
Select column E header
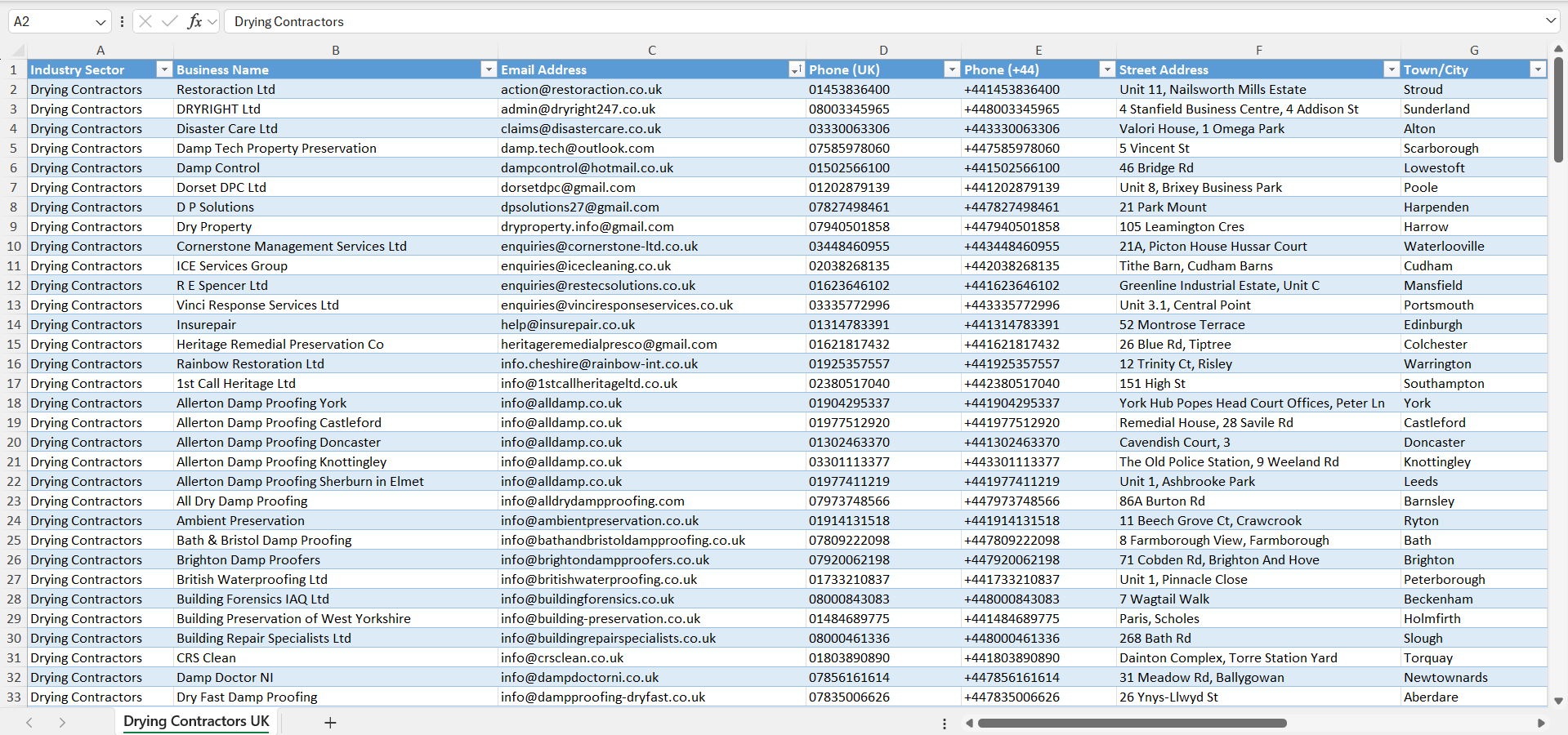tap(1039, 50)
